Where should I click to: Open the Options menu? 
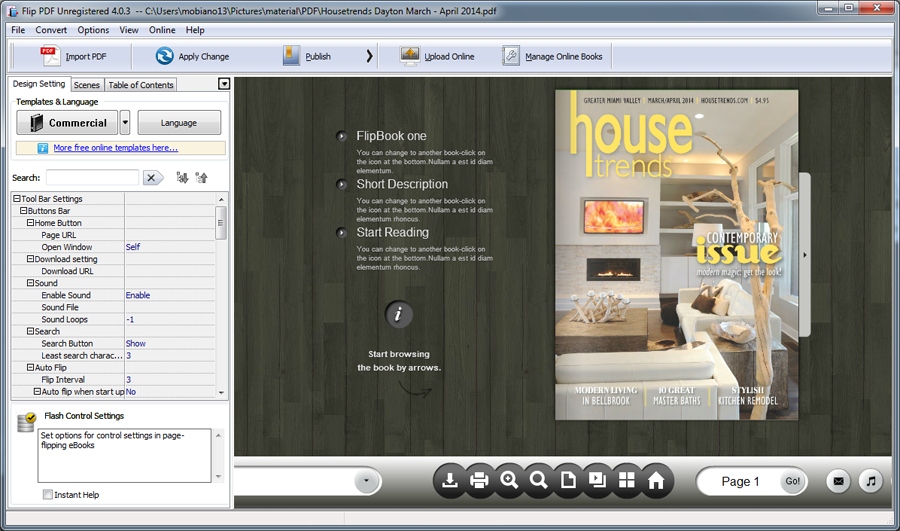tap(93, 30)
